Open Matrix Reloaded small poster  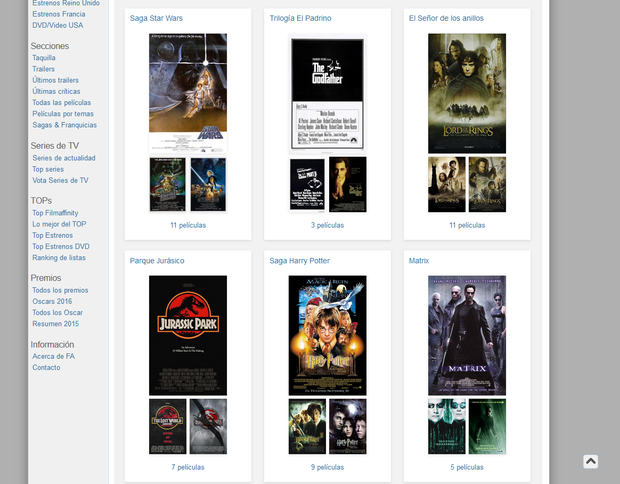coord(447,426)
